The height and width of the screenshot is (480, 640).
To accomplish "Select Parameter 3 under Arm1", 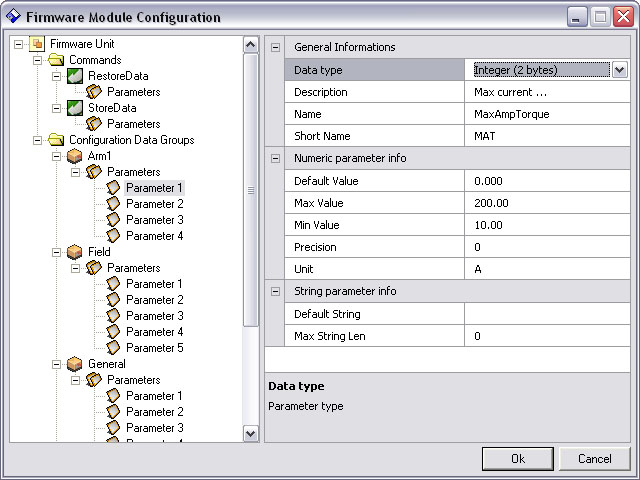I will tap(154, 220).
